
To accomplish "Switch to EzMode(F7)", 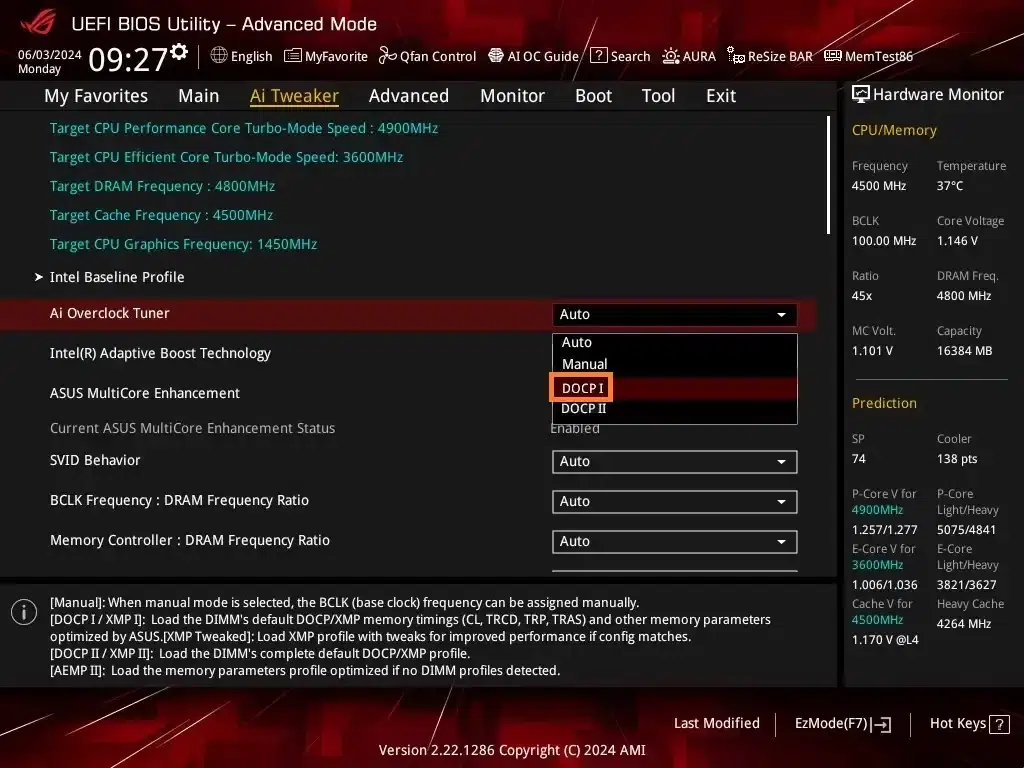I will [x=842, y=724].
